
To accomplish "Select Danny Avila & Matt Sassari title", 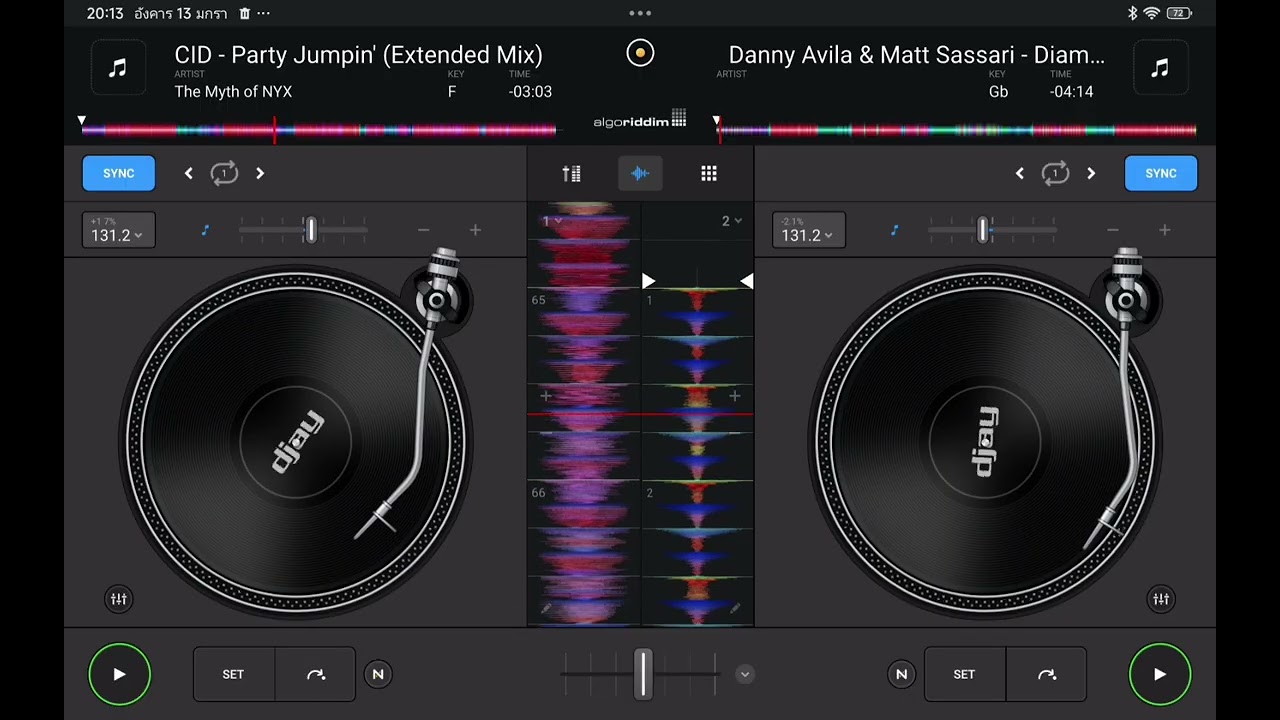I will click(917, 55).
